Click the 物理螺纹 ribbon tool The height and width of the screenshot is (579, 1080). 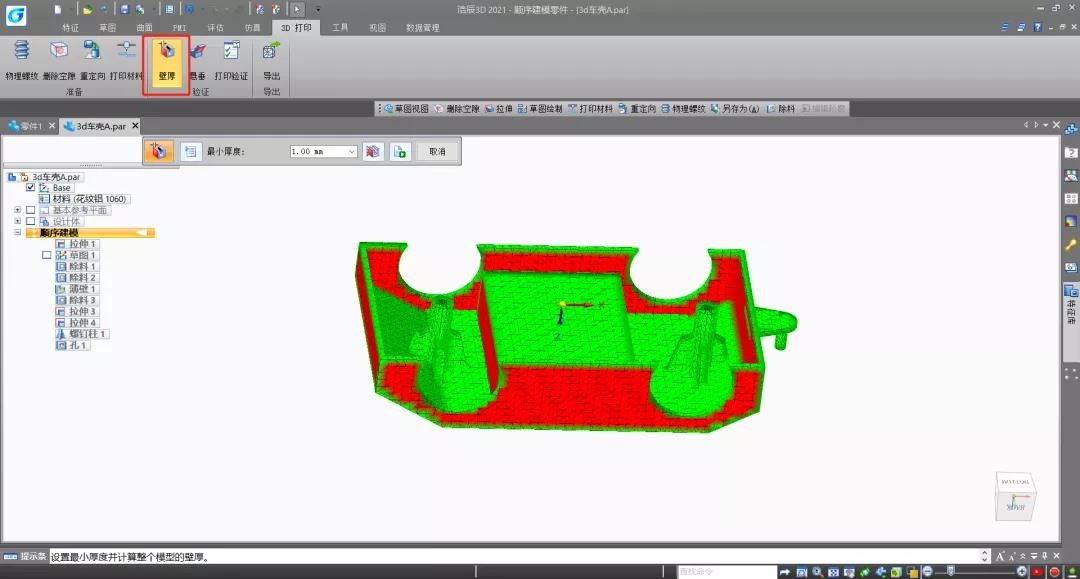click(x=21, y=61)
